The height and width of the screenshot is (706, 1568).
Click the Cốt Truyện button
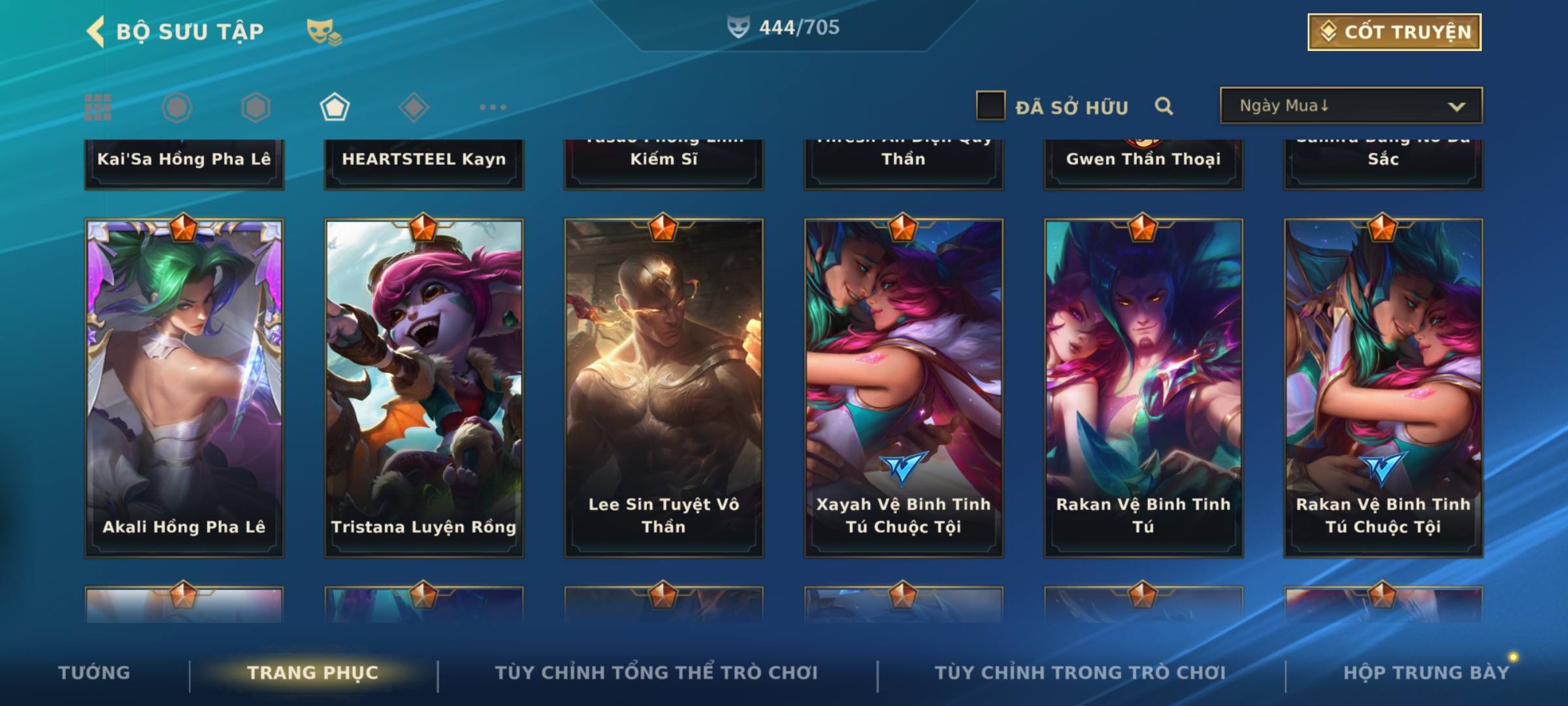click(1394, 31)
